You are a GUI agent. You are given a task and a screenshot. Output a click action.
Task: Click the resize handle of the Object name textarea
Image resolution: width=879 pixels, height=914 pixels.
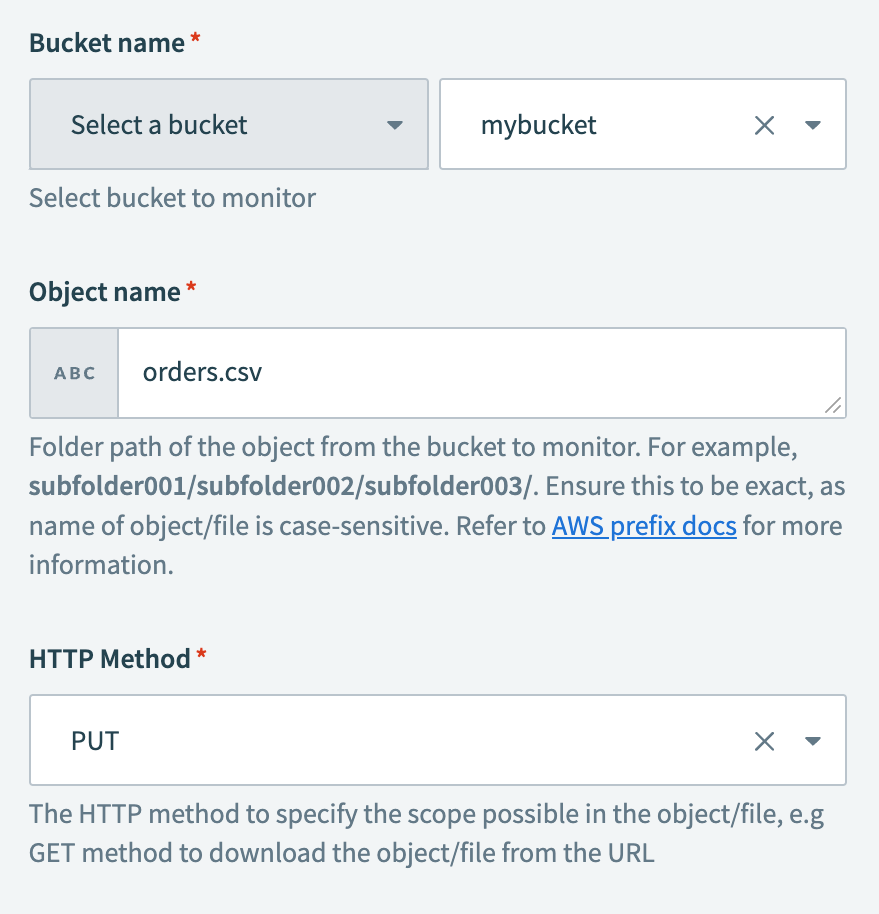pyautogui.click(x=833, y=406)
